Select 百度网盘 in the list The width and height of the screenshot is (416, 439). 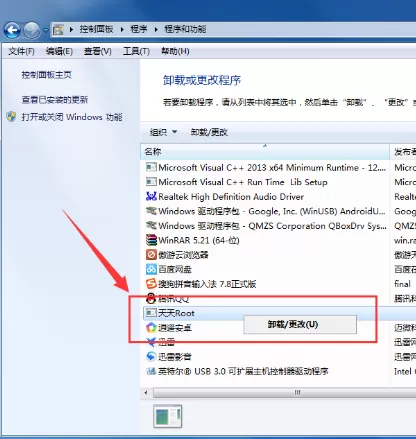pyautogui.click(x=175, y=269)
